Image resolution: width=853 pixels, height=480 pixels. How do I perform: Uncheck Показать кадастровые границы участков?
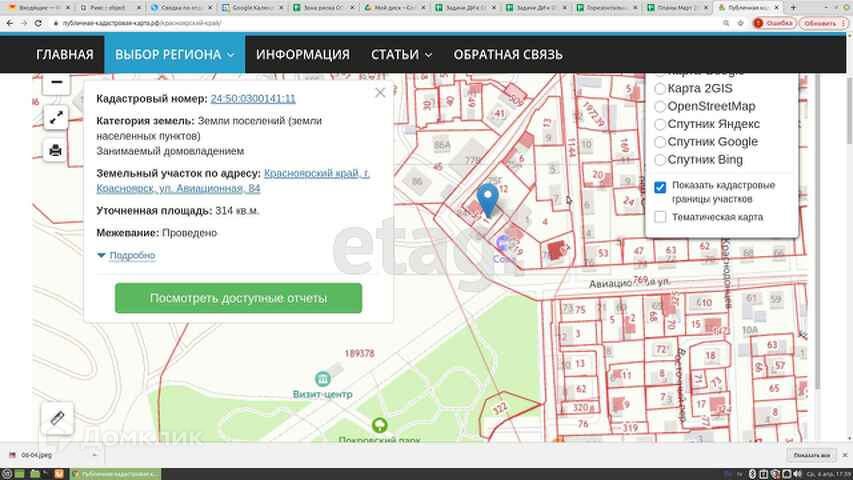(x=660, y=187)
